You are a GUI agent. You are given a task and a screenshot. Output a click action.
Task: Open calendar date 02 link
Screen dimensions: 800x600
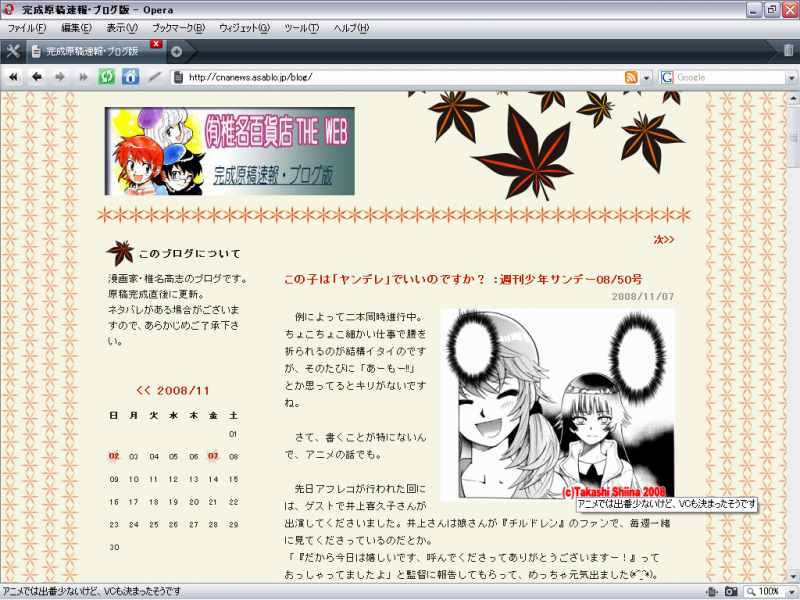click(x=114, y=456)
